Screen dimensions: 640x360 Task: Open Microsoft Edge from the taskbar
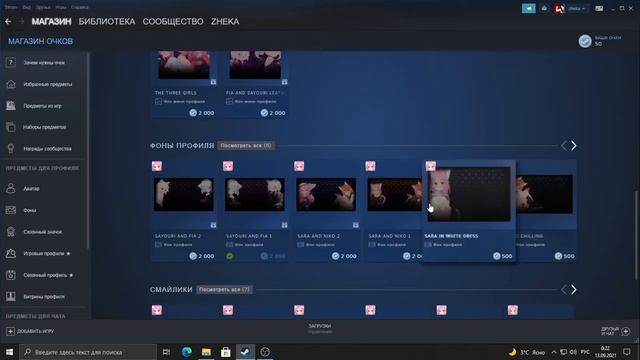pyautogui.click(x=187, y=352)
